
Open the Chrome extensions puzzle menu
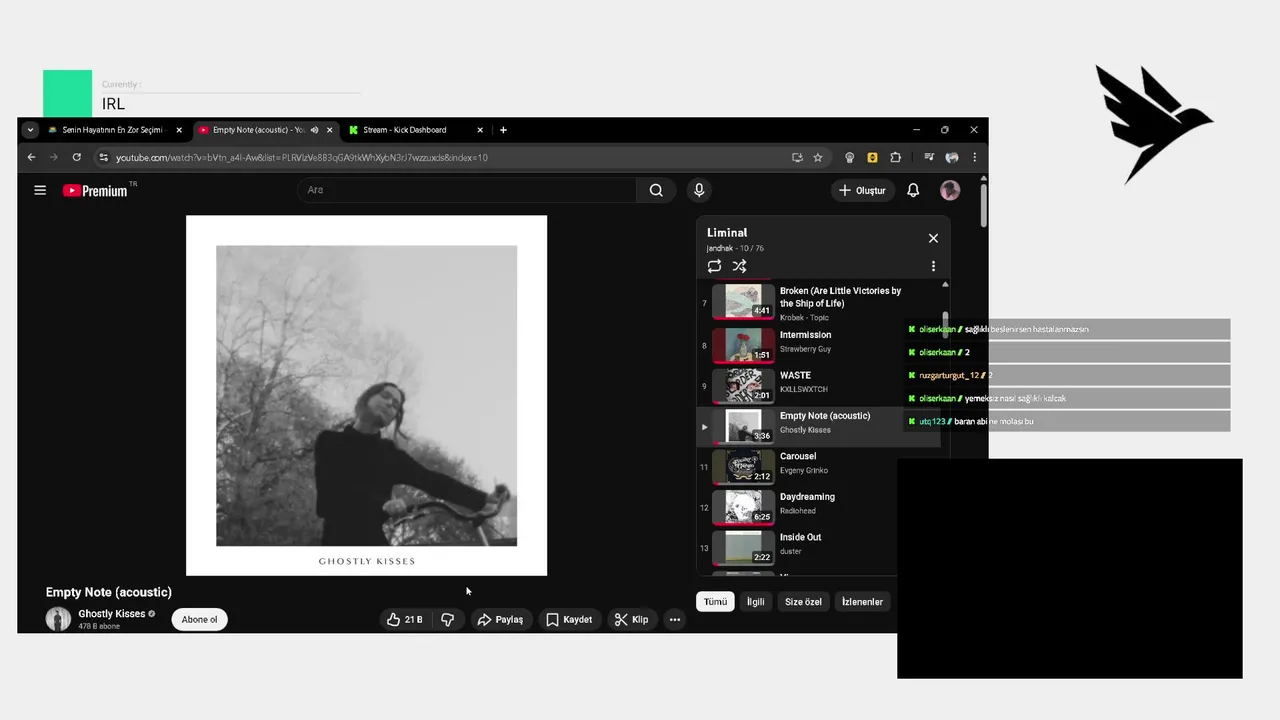[895, 157]
